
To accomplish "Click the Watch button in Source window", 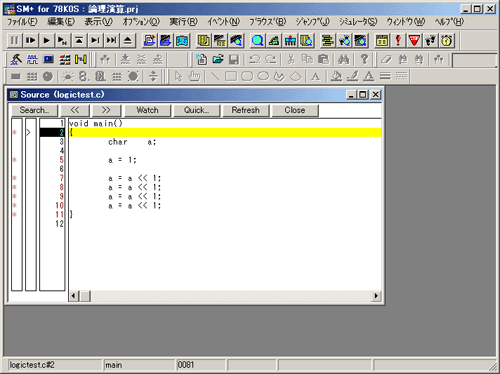I will pyautogui.click(x=147, y=110).
